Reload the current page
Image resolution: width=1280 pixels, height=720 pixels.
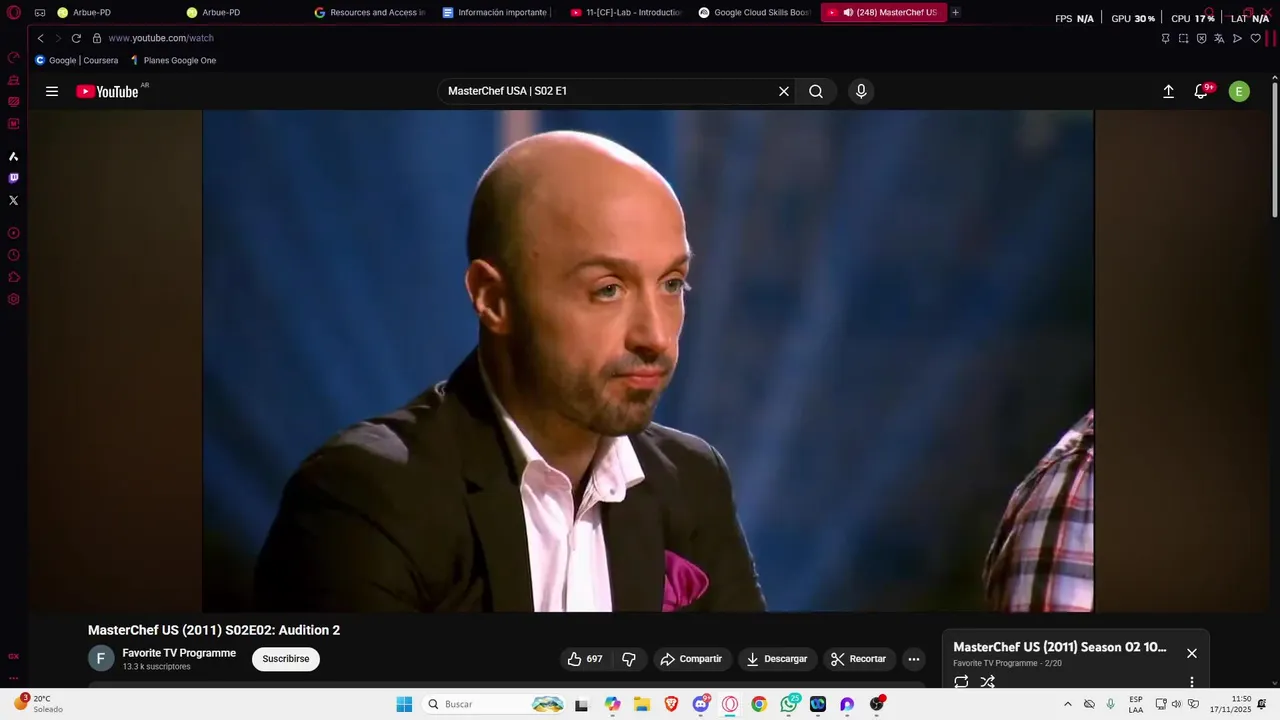[x=76, y=38]
